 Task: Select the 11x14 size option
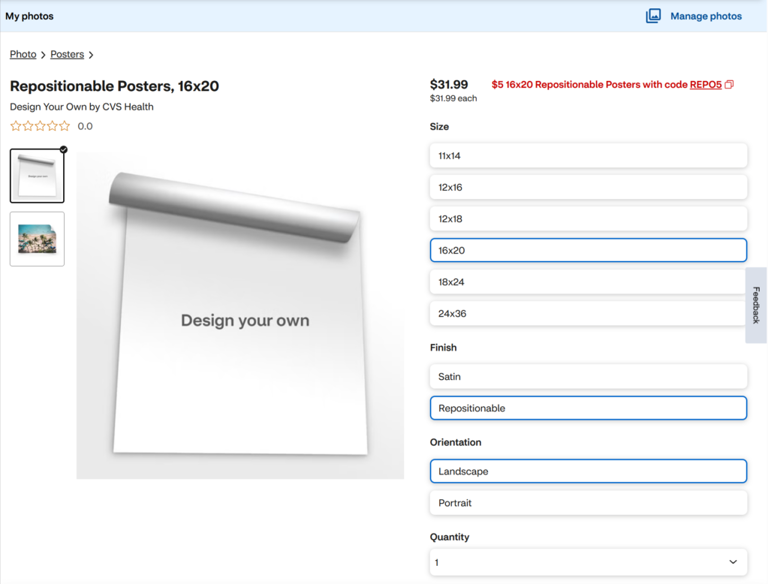click(x=588, y=156)
